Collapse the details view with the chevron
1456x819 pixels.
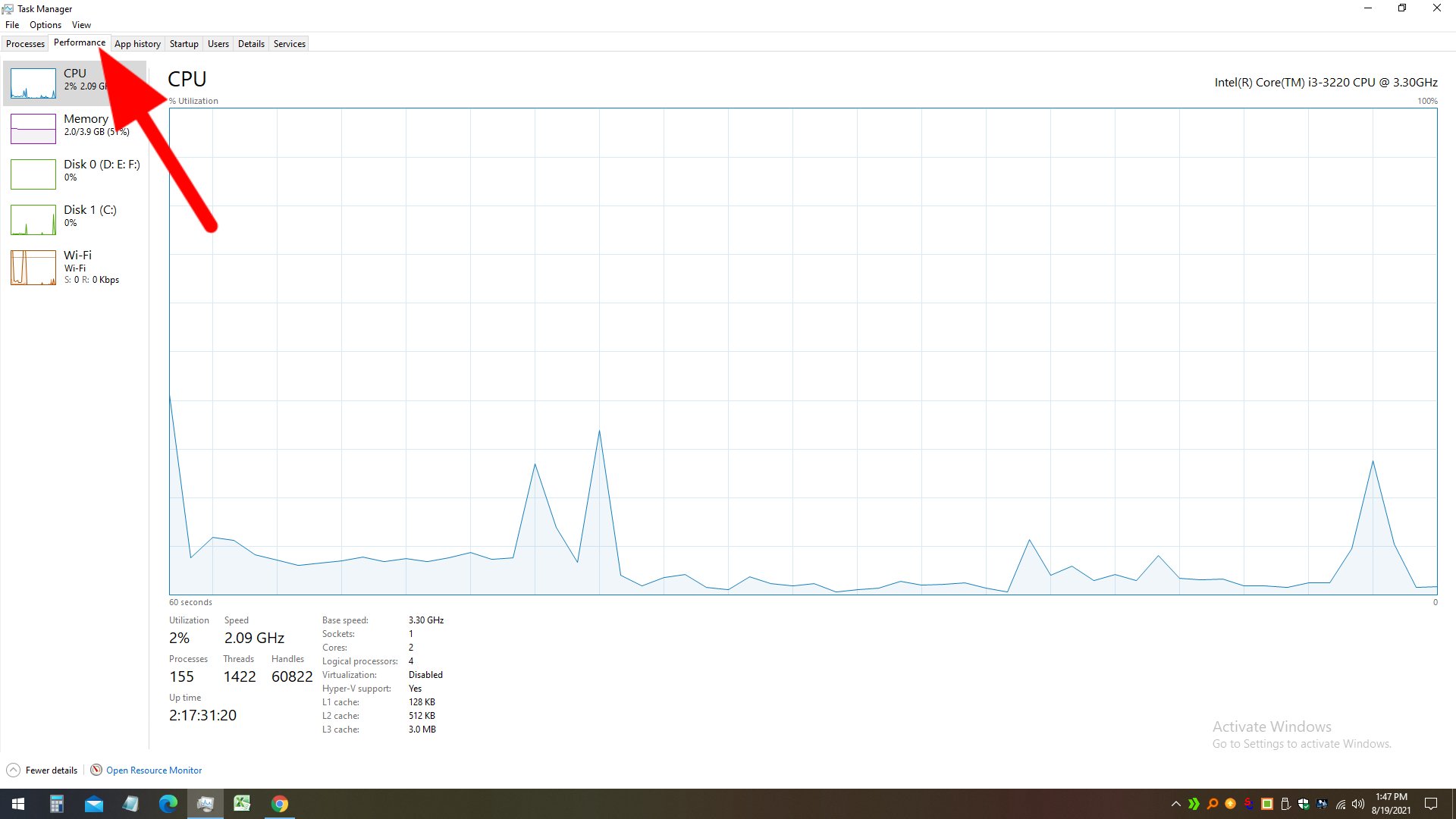tap(13, 770)
